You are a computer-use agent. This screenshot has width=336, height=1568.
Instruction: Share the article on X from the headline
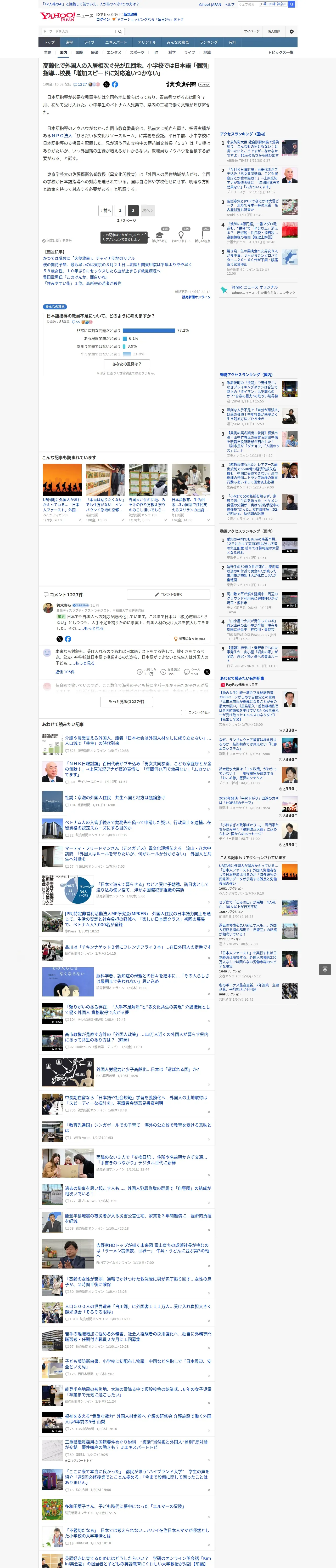tap(107, 85)
